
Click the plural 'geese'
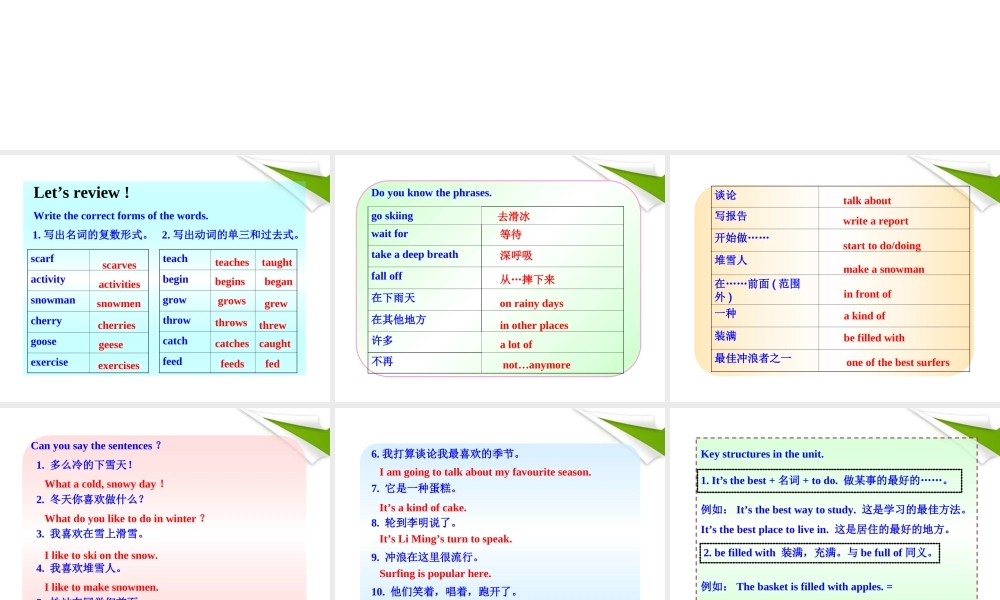tap(111, 345)
